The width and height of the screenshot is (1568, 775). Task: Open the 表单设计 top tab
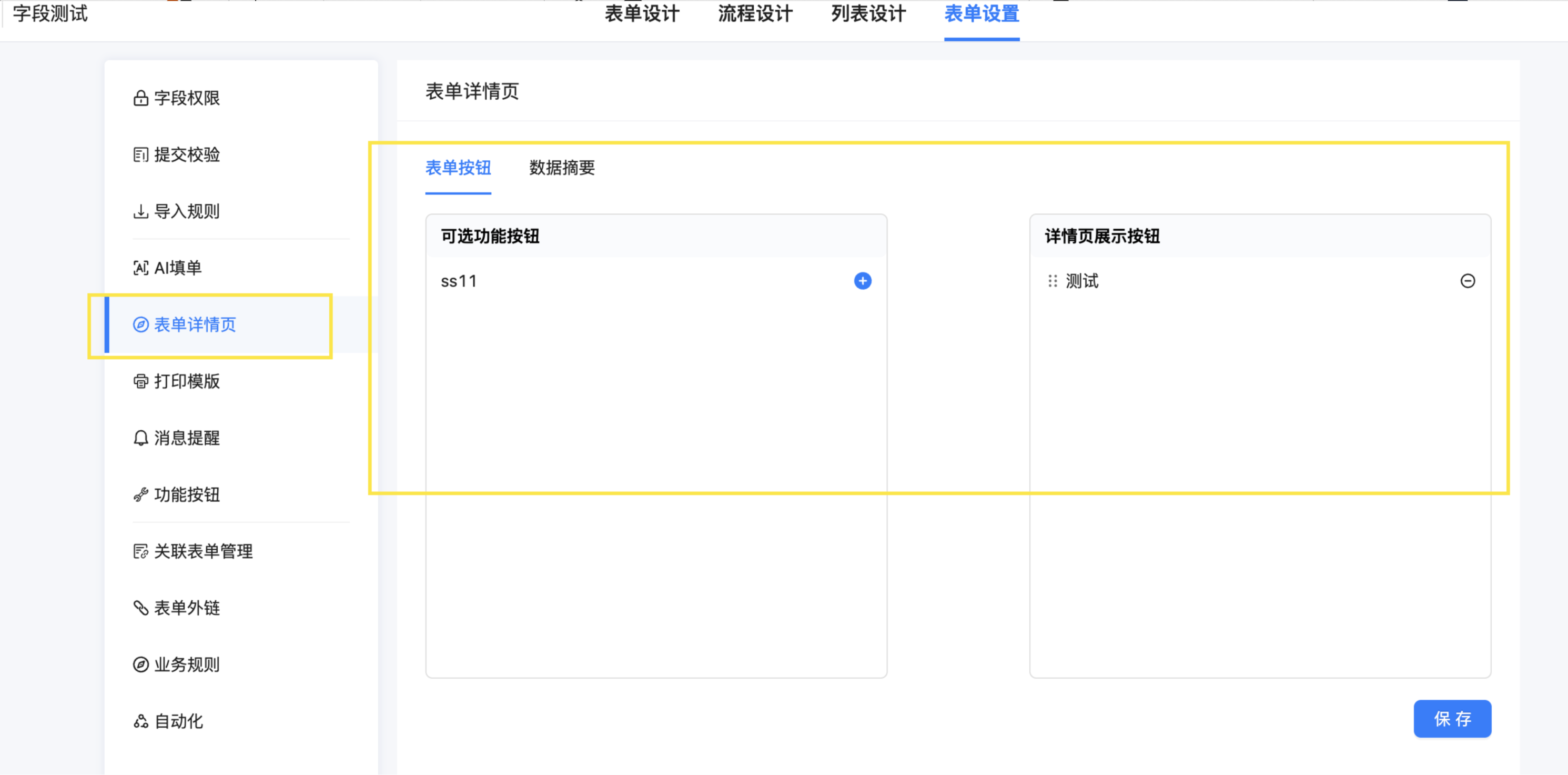pyautogui.click(x=642, y=13)
